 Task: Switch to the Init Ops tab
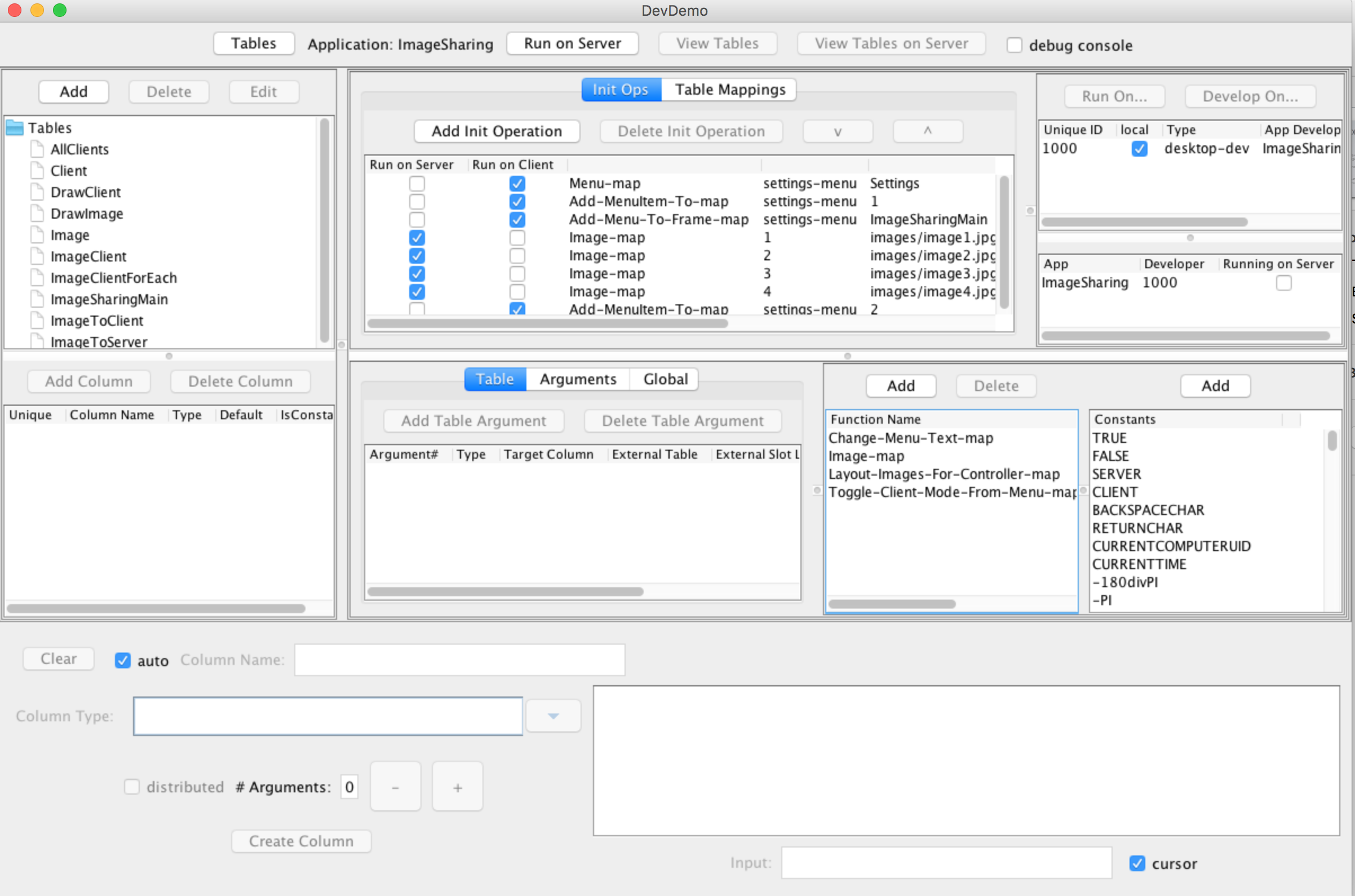point(621,90)
